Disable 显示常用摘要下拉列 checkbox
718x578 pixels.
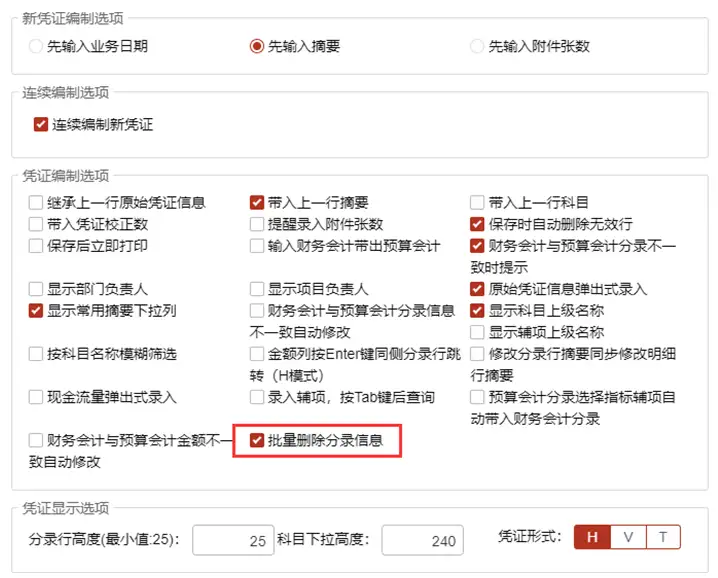(x=36, y=311)
